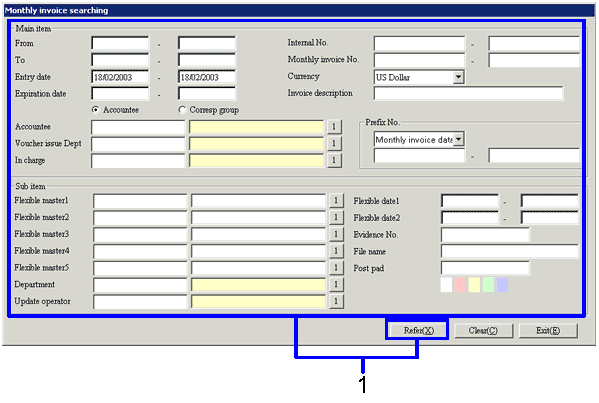599x403 pixels.
Task: Pick the pink post pad color swatch
Action: [x=460, y=285]
